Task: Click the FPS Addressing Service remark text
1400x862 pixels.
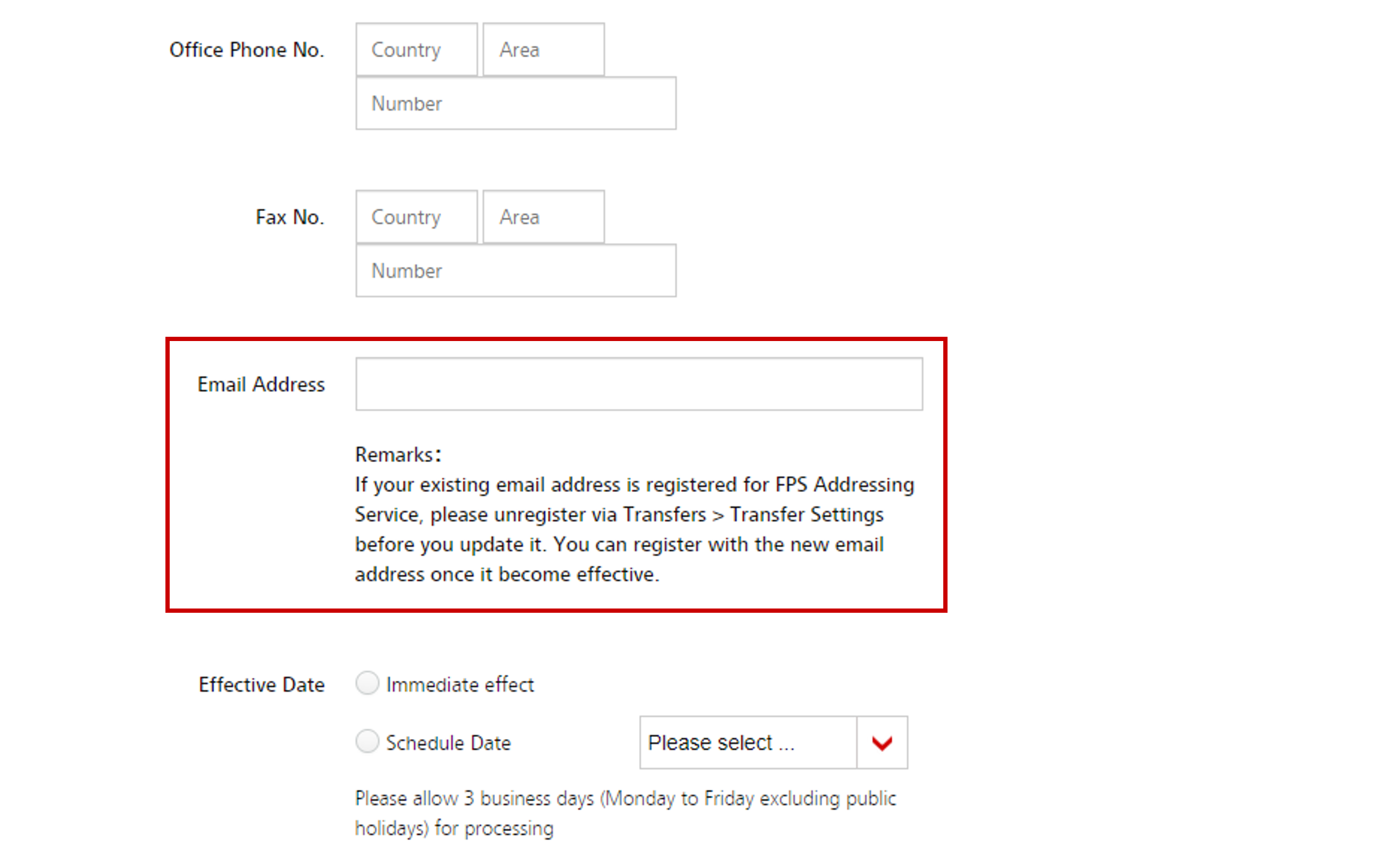Action: (x=632, y=529)
